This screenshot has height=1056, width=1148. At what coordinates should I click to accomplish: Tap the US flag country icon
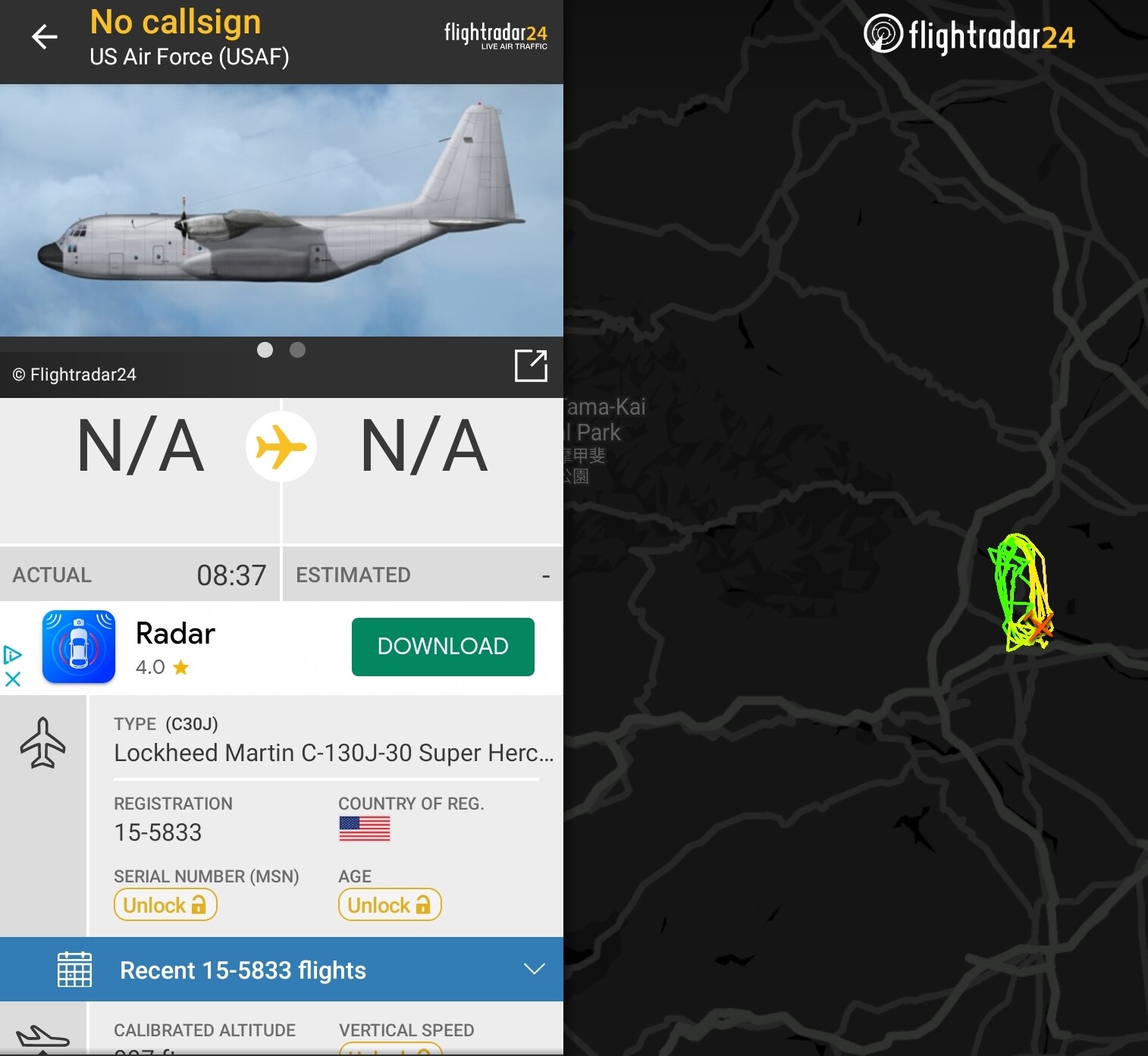point(365,829)
